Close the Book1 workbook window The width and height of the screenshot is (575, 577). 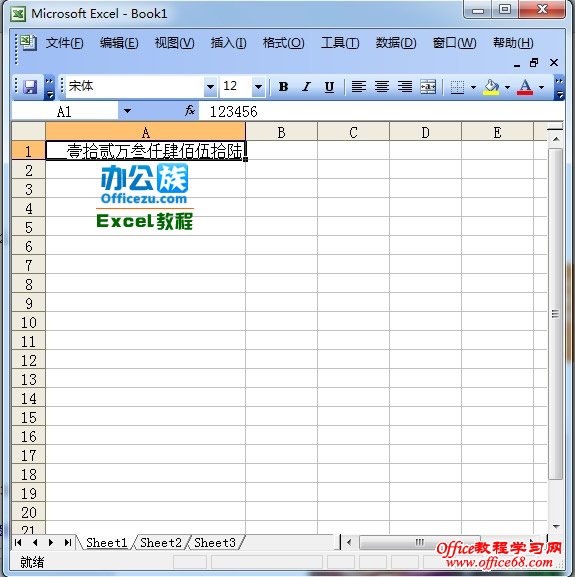(554, 63)
